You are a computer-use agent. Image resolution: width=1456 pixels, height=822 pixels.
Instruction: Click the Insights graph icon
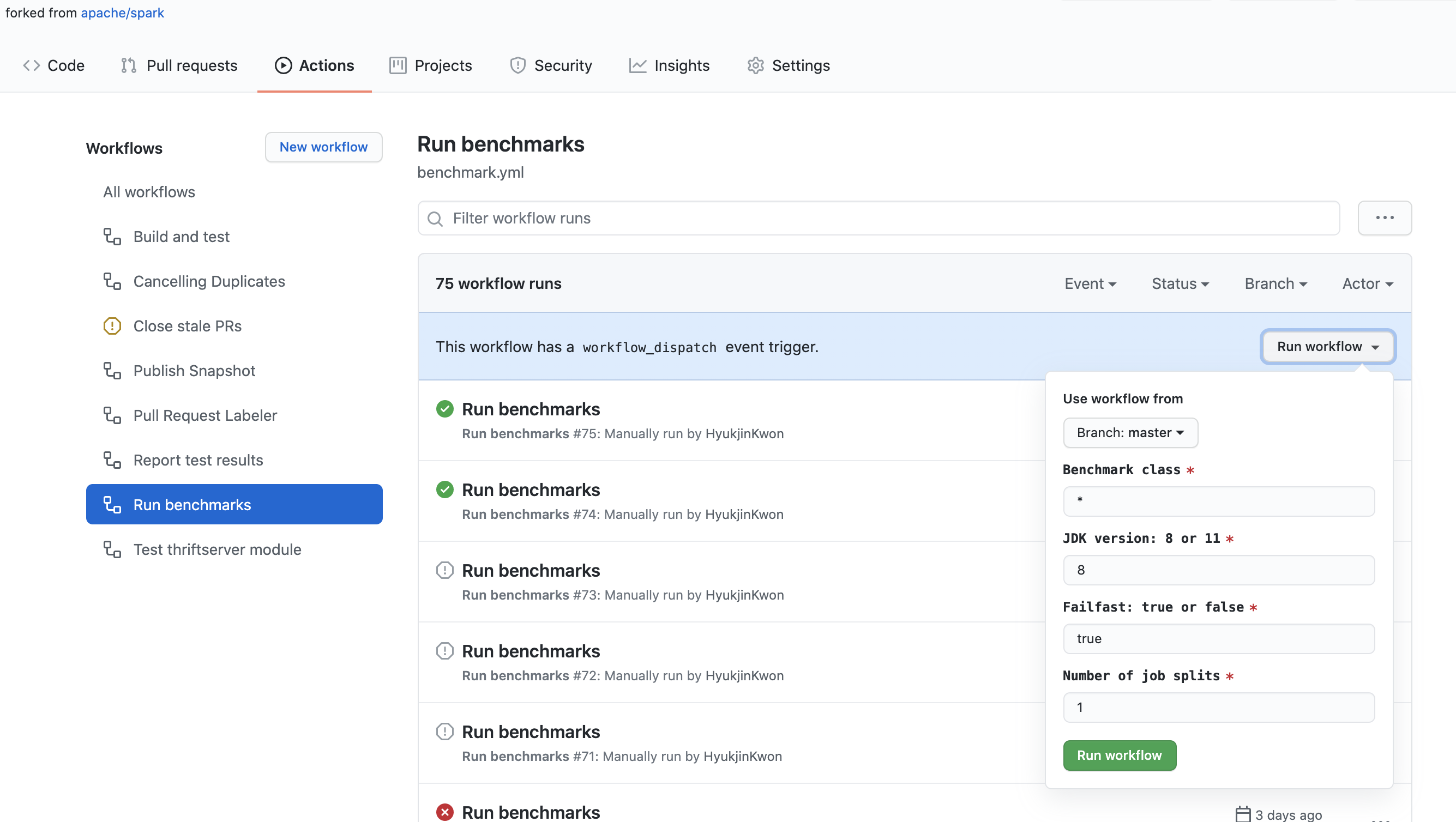click(x=637, y=65)
